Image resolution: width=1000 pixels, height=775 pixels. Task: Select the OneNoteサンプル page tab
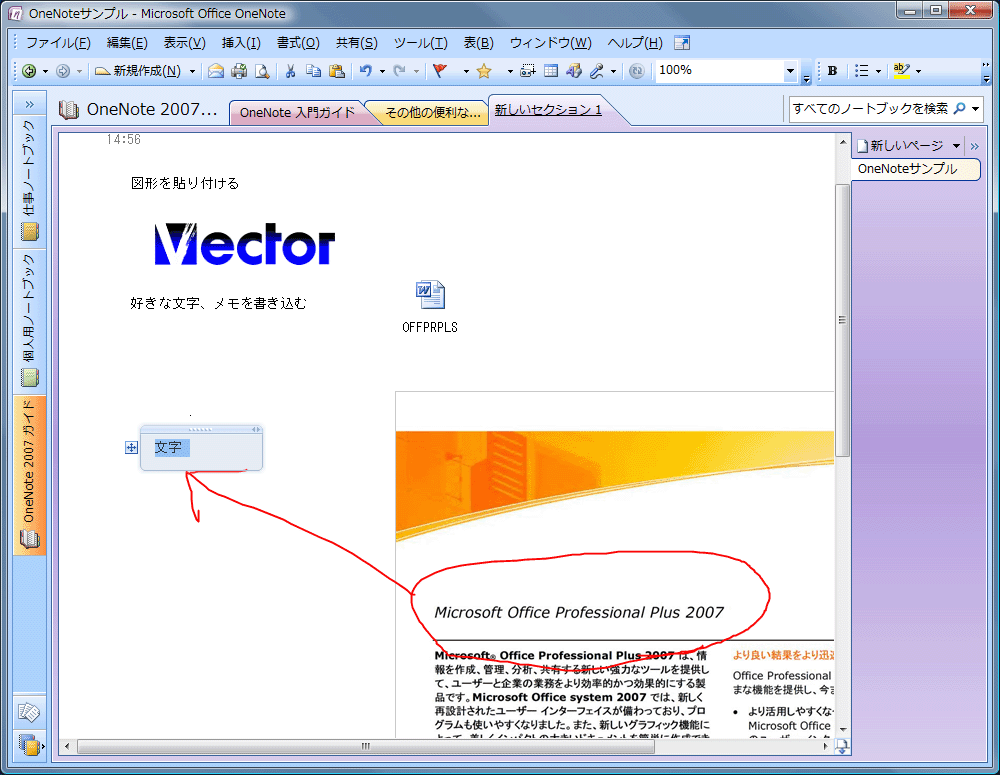point(915,169)
